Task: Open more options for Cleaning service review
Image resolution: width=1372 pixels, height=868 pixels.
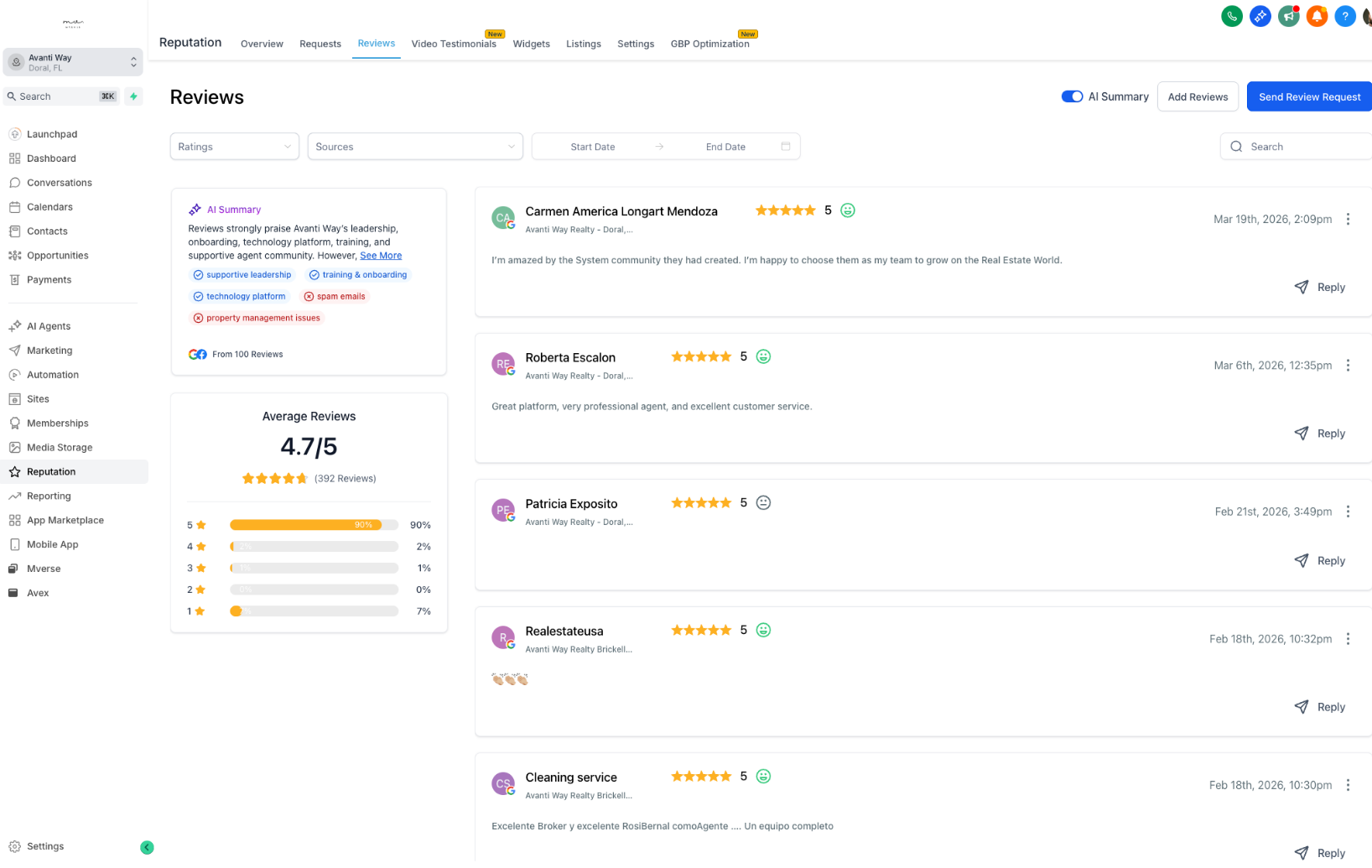Action: pyautogui.click(x=1348, y=785)
